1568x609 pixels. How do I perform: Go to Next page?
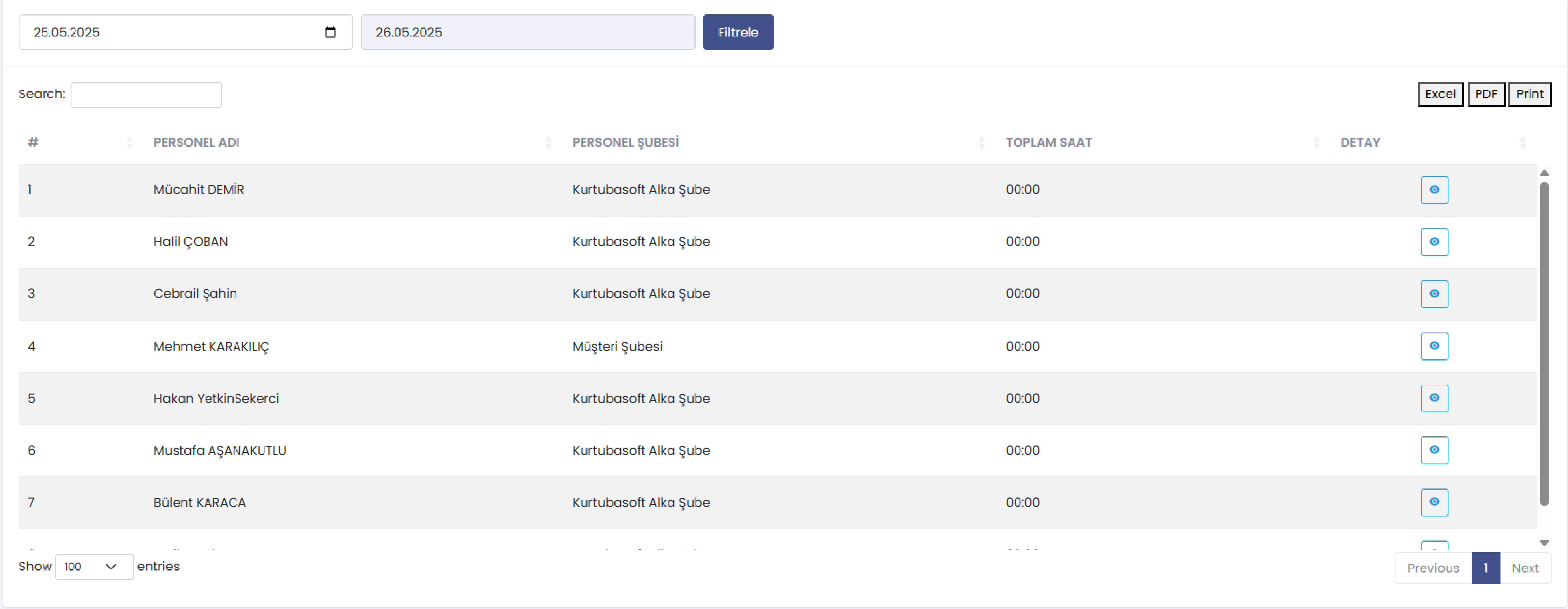(x=1525, y=568)
